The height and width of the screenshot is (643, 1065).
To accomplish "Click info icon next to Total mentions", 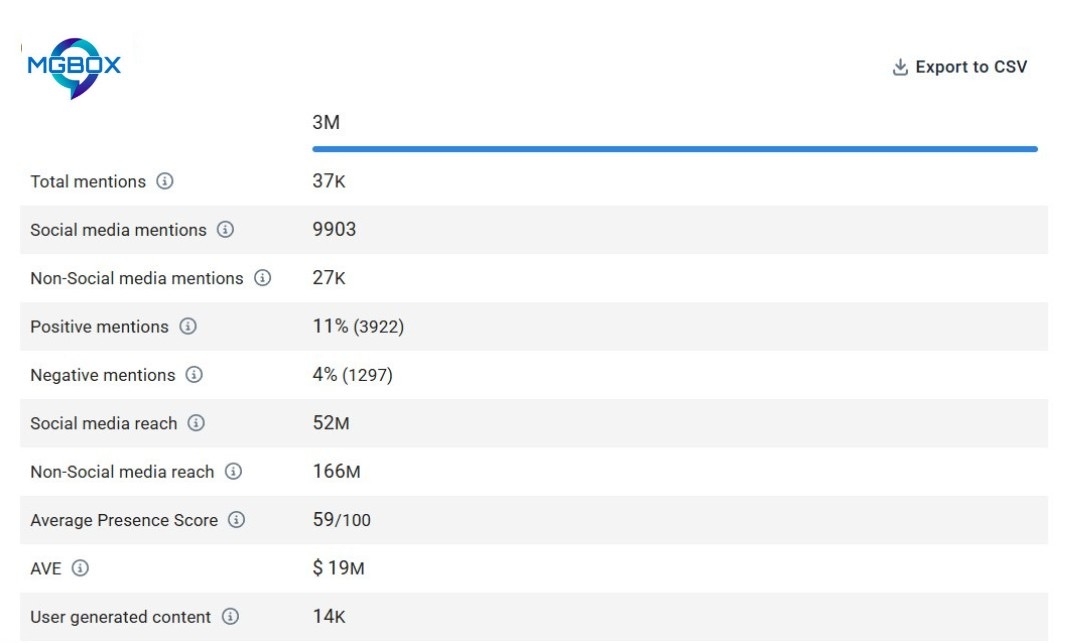I will coord(165,182).
